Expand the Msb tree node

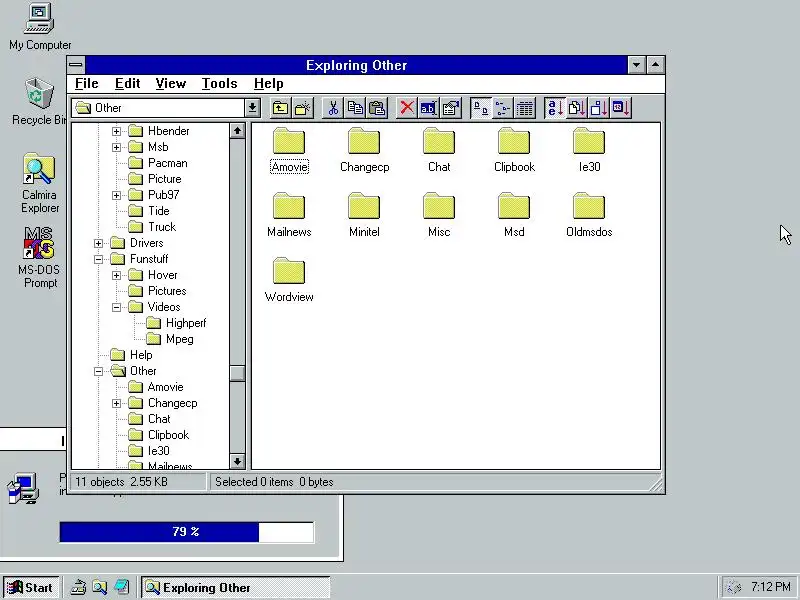point(116,147)
